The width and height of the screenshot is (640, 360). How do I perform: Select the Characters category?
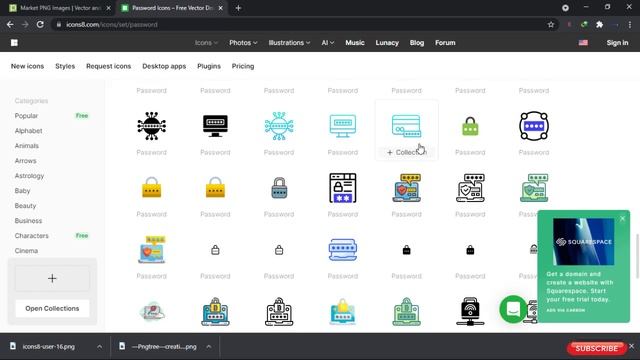click(x=31, y=236)
